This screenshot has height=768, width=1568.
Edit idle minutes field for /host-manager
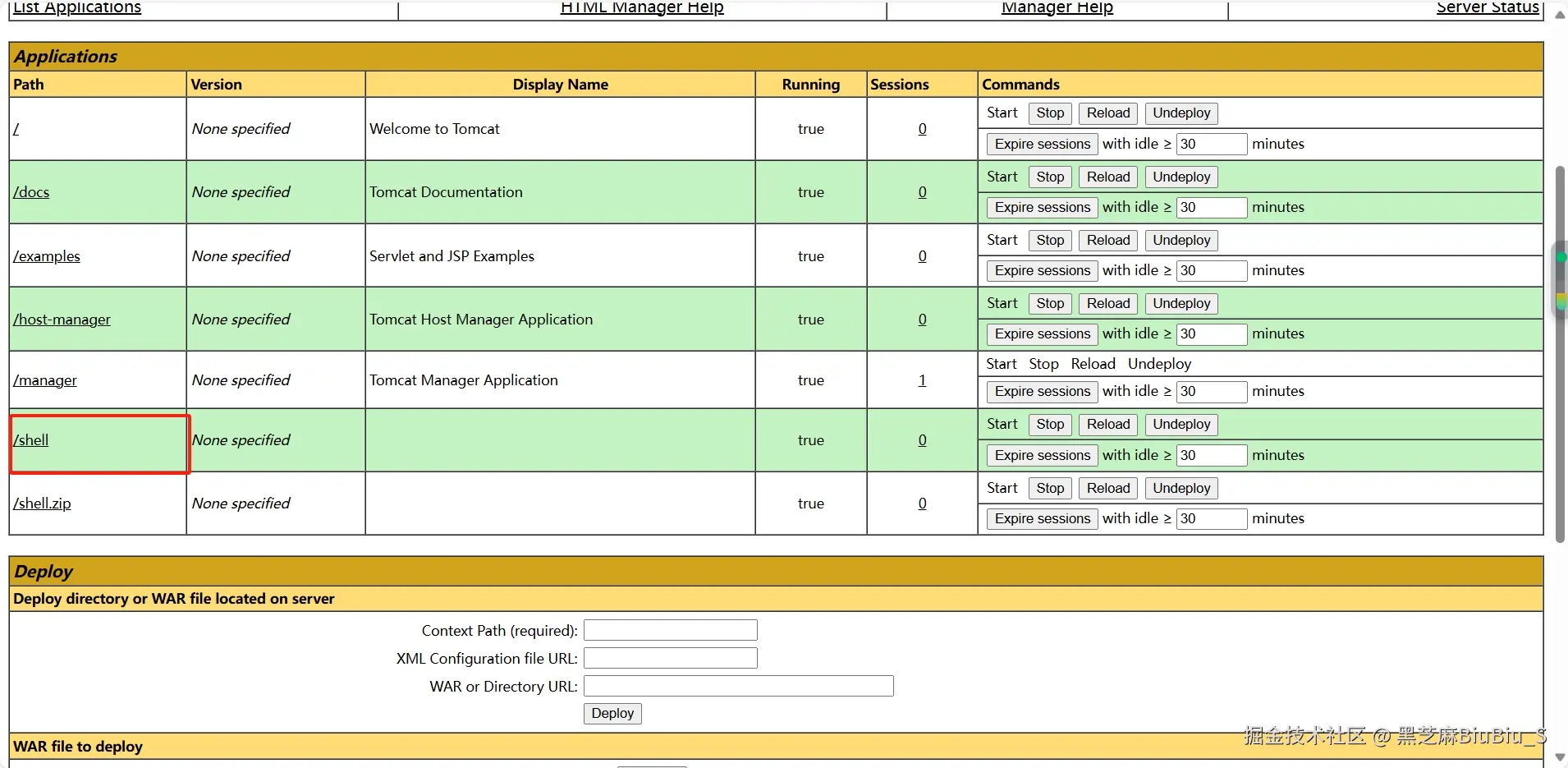click(1212, 334)
